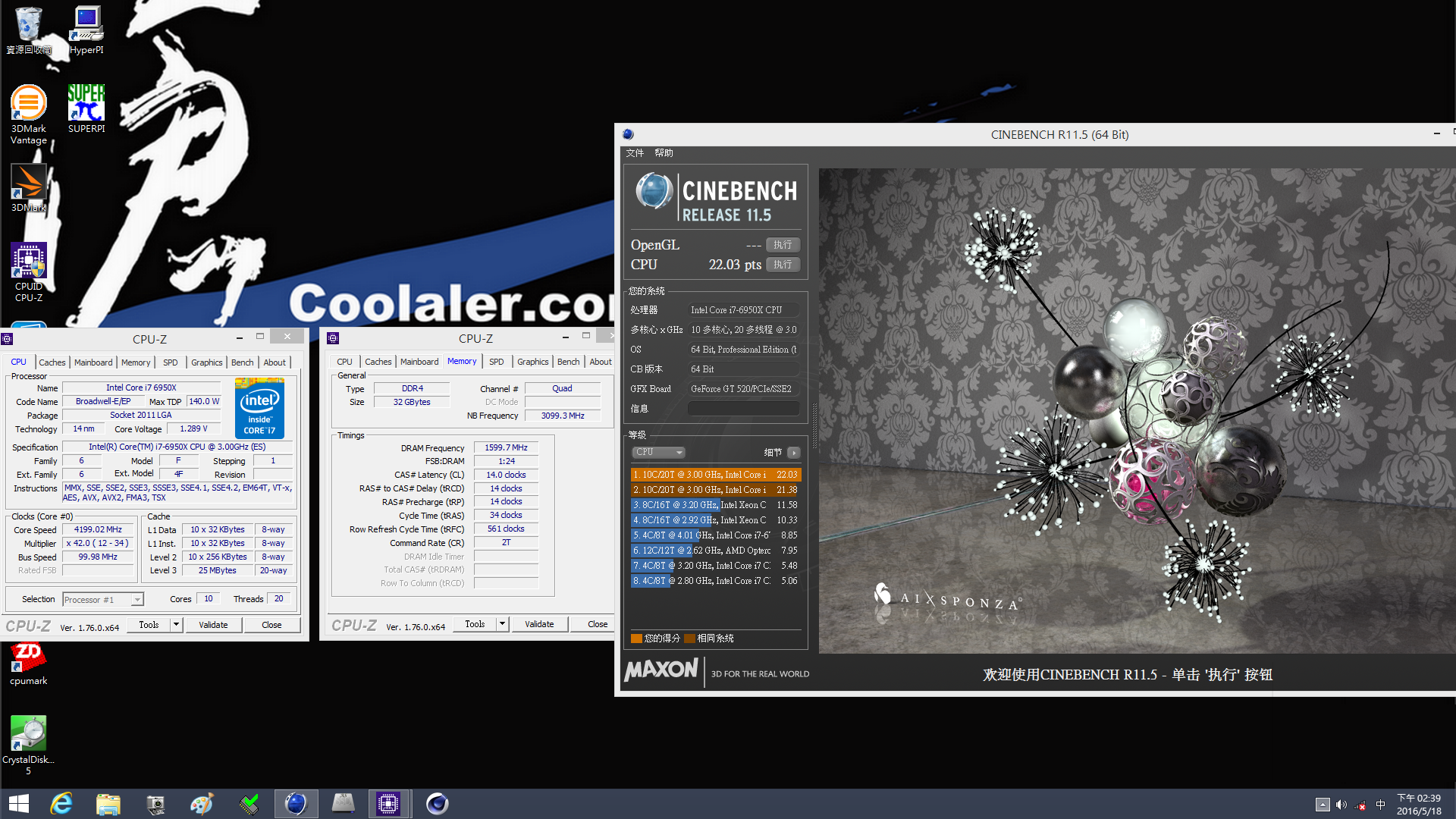This screenshot has height=819, width=1456.
Task: Click Validate in Memory CPU-Z window
Action: pyautogui.click(x=539, y=624)
